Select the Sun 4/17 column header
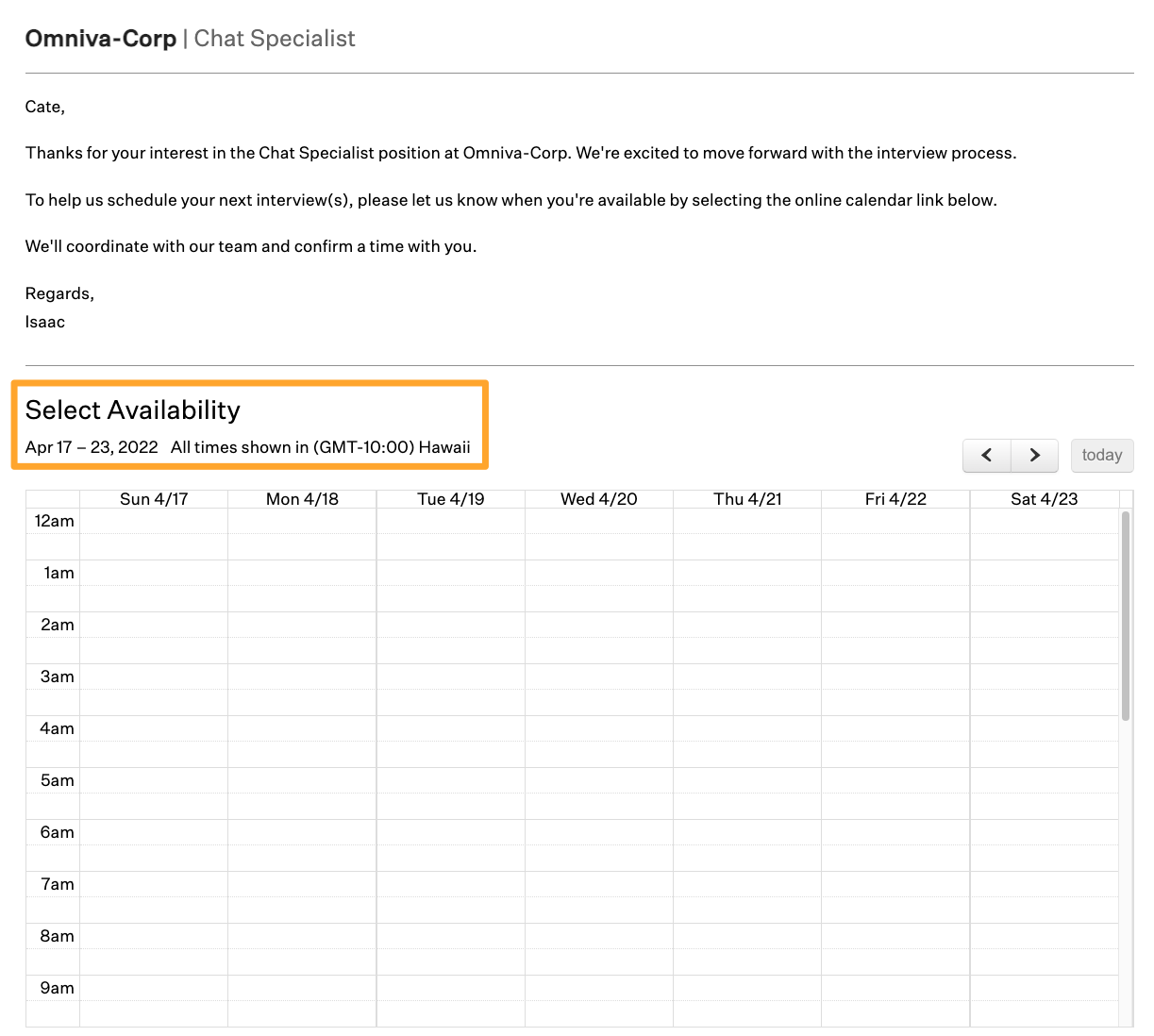The height and width of the screenshot is (1036, 1154). [x=154, y=498]
